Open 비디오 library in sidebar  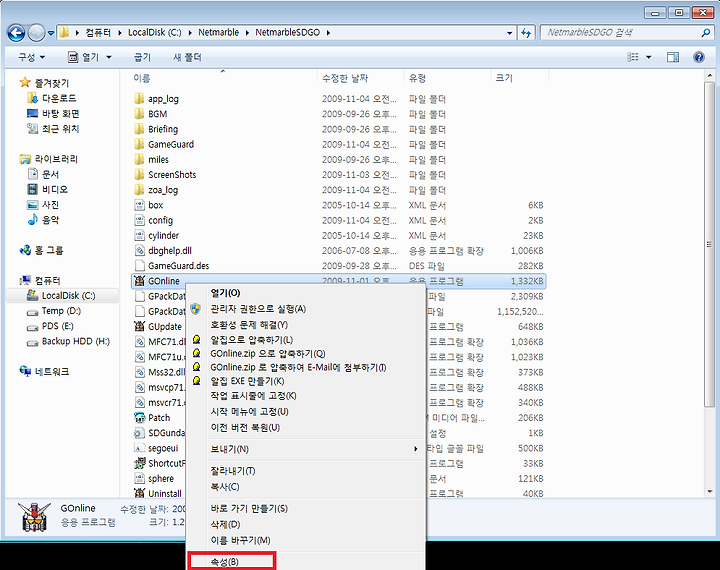point(47,189)
